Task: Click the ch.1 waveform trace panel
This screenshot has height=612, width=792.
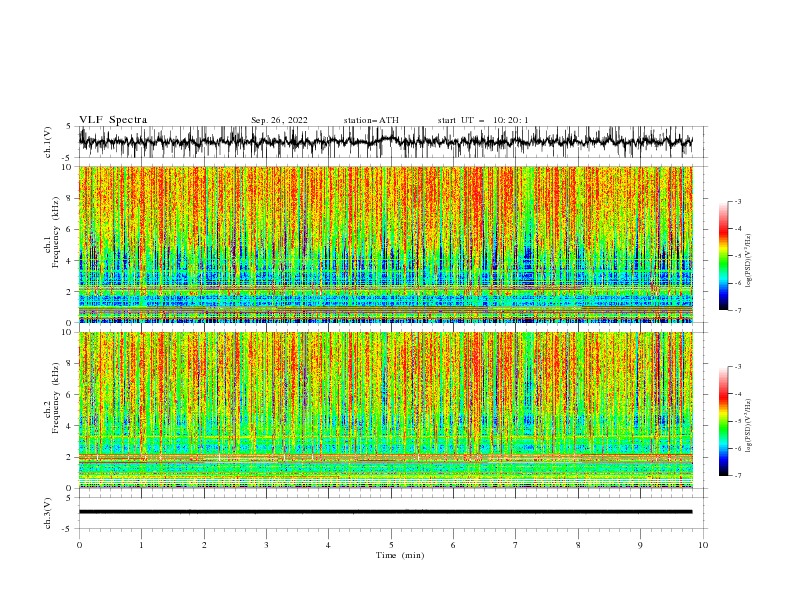Action: click(386, 142)
